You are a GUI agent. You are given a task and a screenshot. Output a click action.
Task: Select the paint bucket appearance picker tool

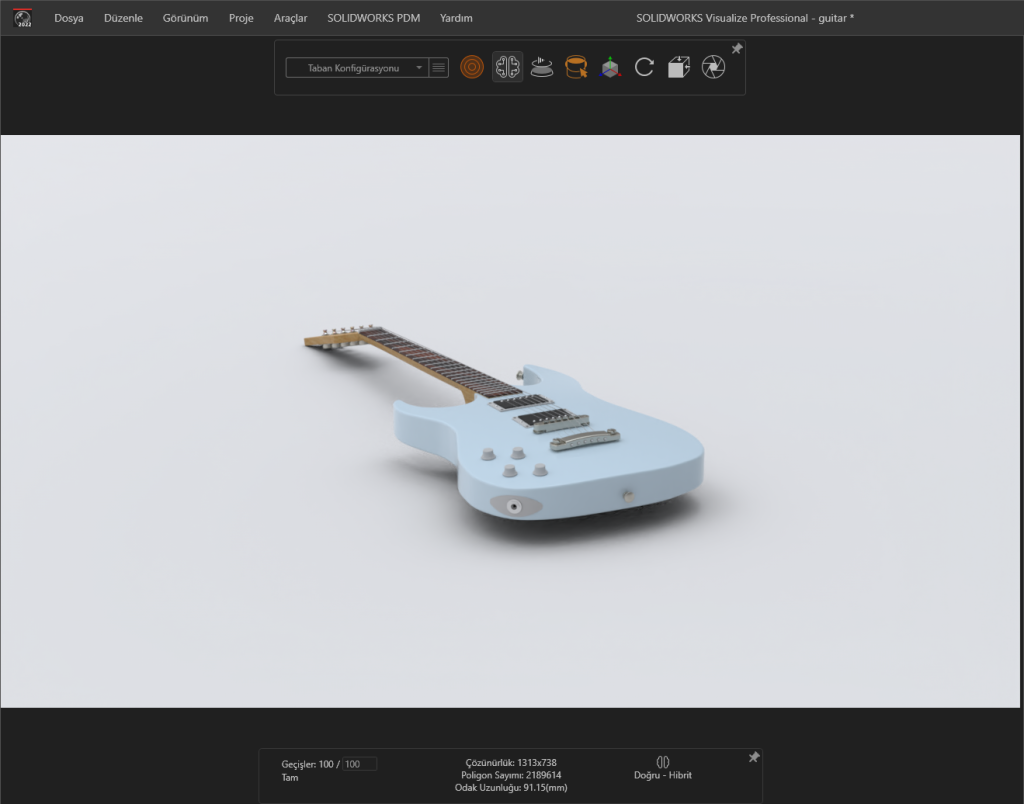(x=576, y=67)
